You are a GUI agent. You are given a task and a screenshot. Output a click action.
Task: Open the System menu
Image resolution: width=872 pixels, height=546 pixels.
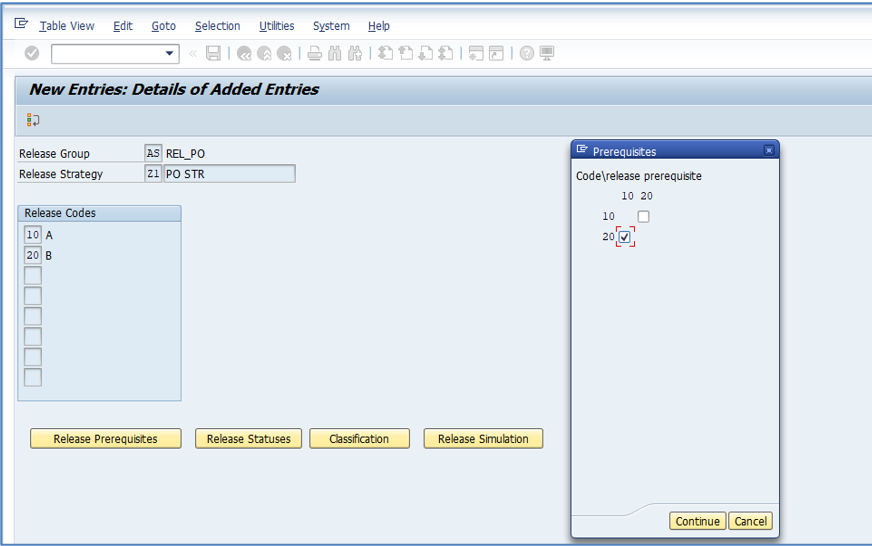tap(331, 26)
